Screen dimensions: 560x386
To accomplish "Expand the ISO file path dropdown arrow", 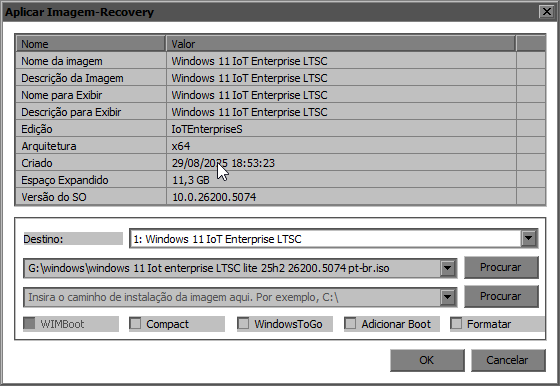I will tap(448, 268).
